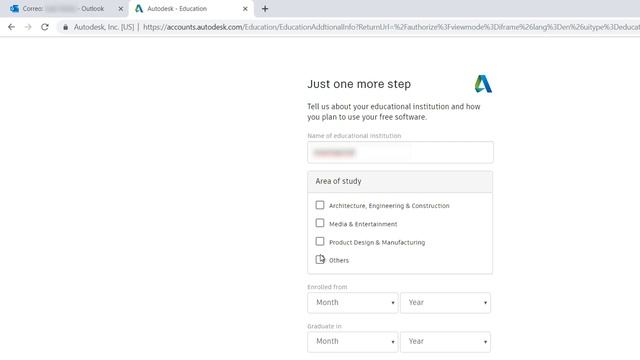Close the Autodesk - Education tab
Image resolution: width=640 pixels, height=360 pixels.
click(245, 9)
